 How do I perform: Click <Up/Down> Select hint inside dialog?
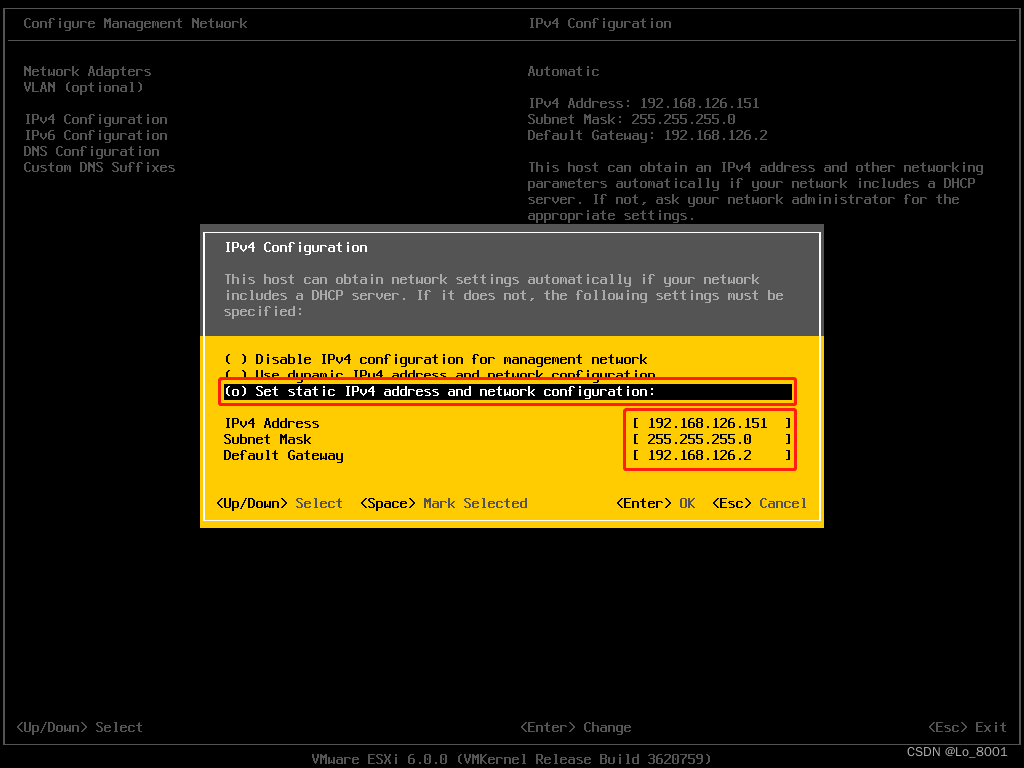pos(280,504)
